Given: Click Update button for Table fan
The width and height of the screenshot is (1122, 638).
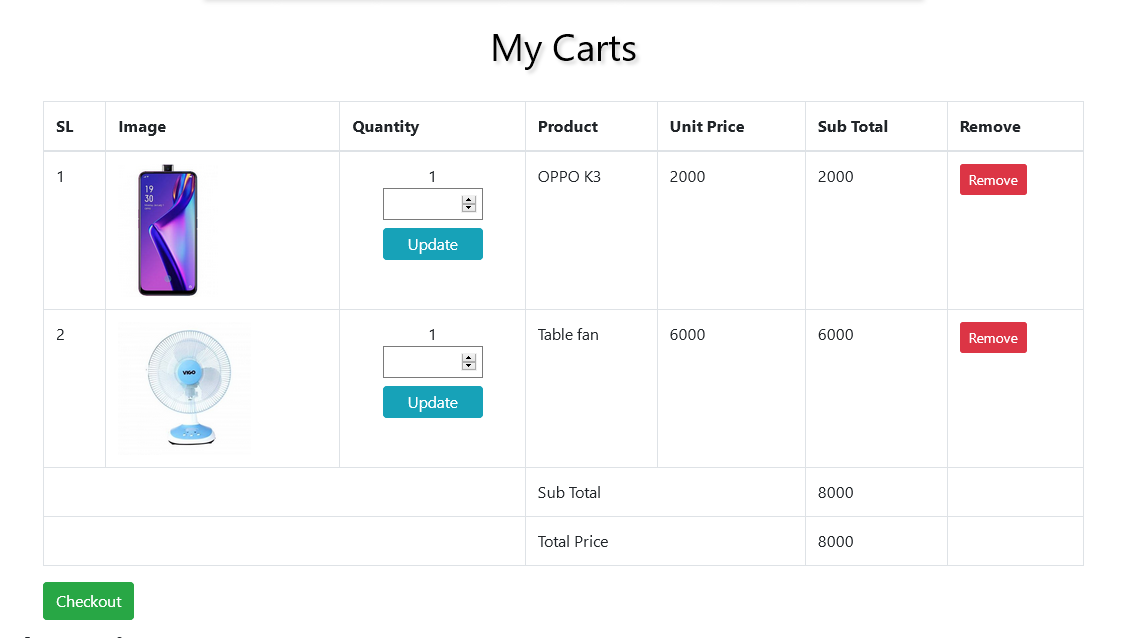Looking at the screenshot, I should (x=432, y=402).
